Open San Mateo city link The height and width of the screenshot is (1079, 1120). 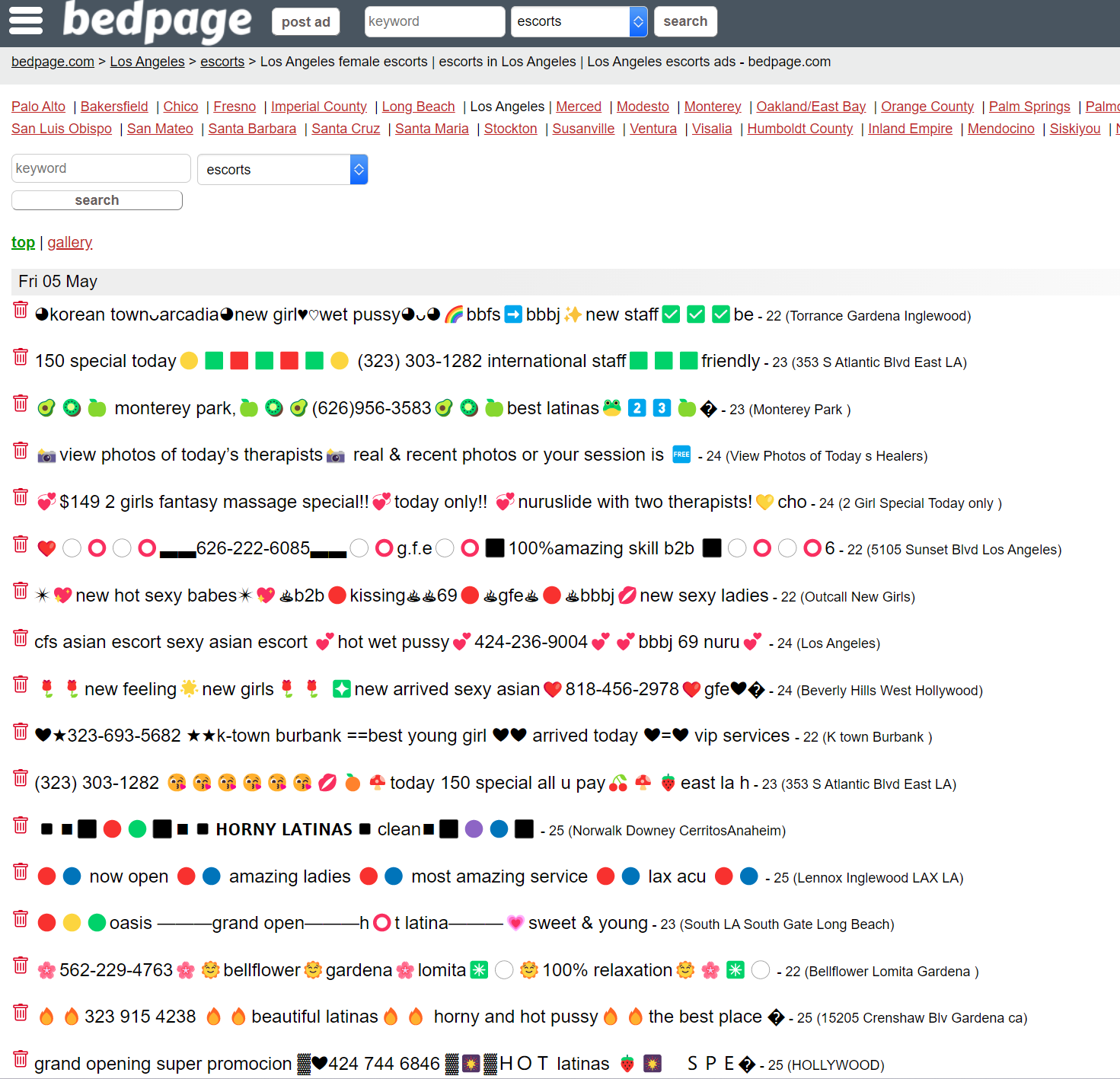coord(160,129)
